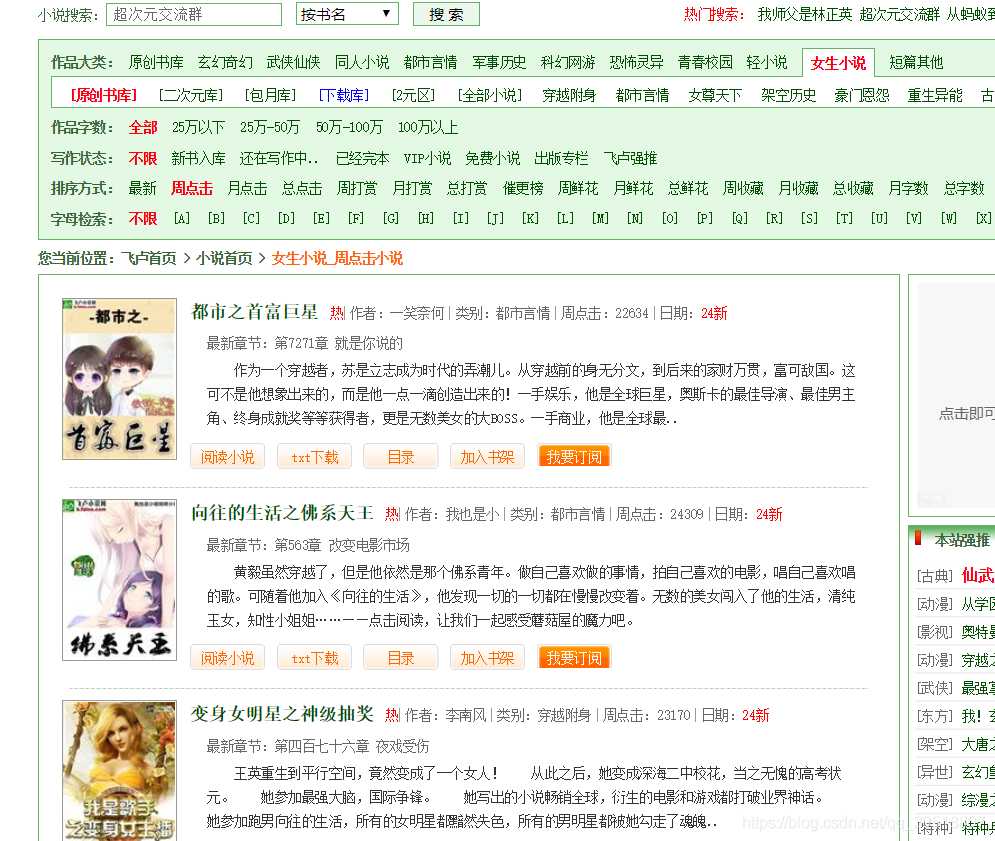
Task: Filter by VIP小说
Action: click(x=427, y=158)
